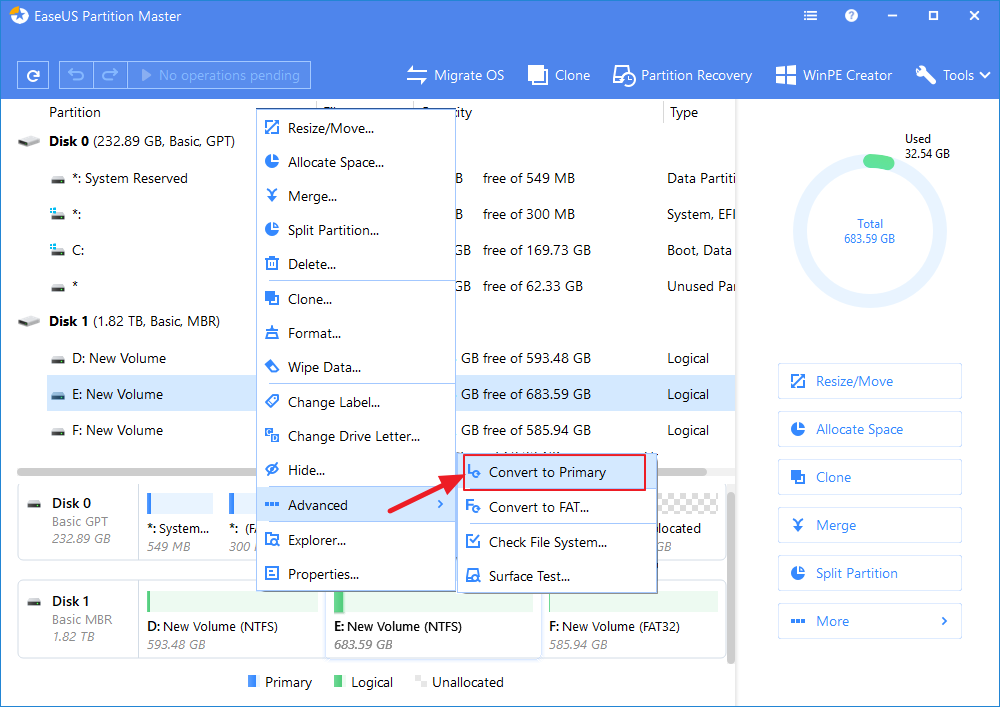
Task: Click the No operations pending button
Action: click(219, 75)
